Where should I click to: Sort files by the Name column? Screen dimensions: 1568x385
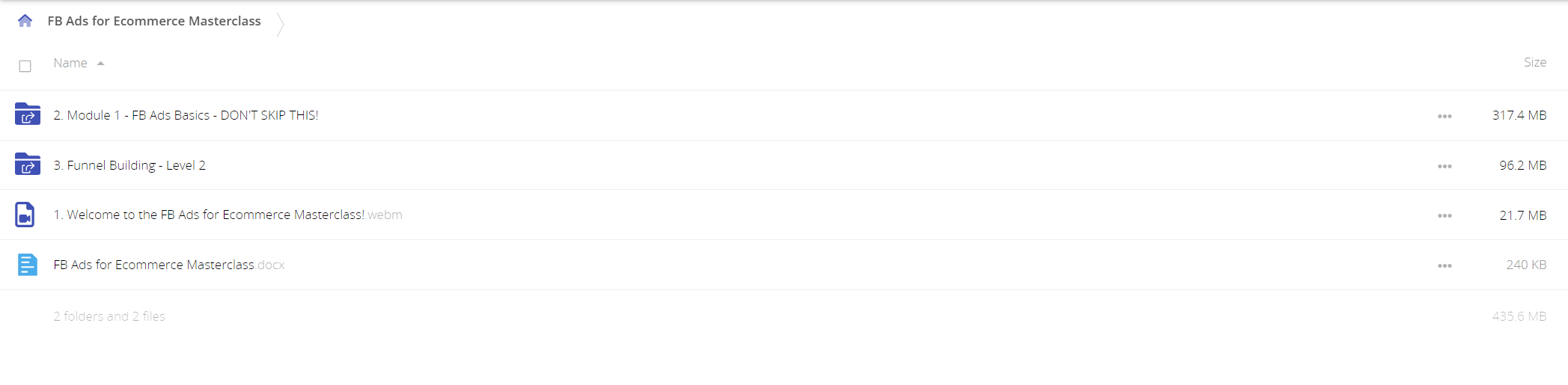[70, 63]
